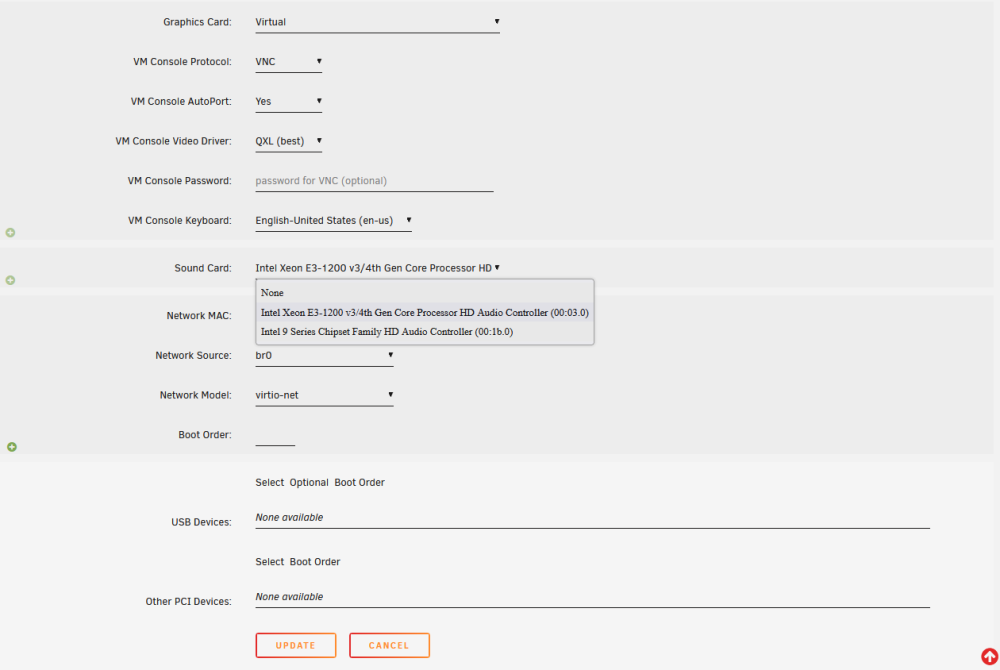Screen dimensions: 1000x670
Task: Open the VM Console Keyboard dropdown
Action: (x=333, y=221)
